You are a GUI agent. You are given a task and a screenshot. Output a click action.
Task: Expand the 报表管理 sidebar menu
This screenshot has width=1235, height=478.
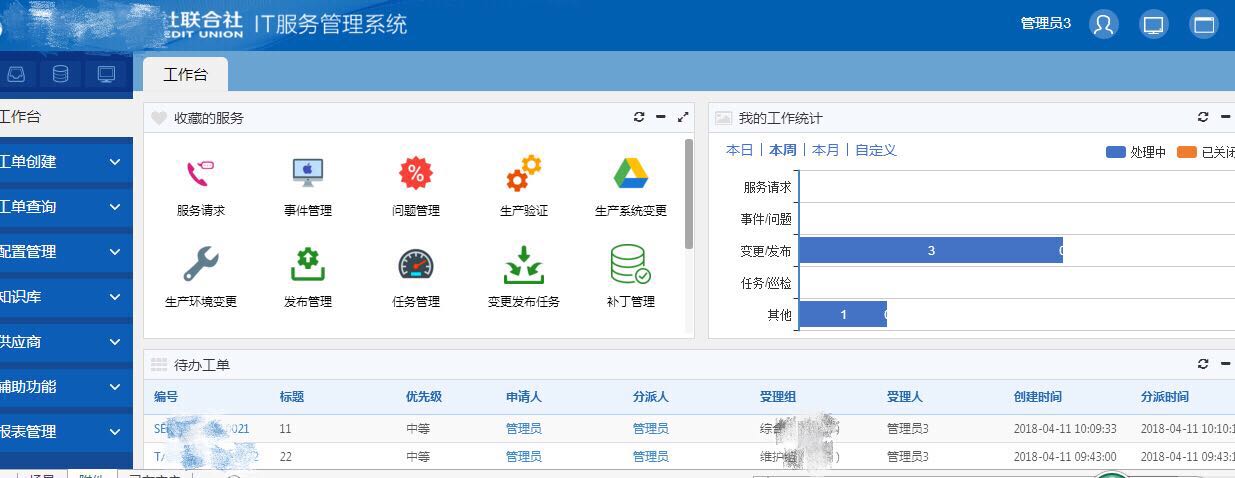tap(65, 432)
